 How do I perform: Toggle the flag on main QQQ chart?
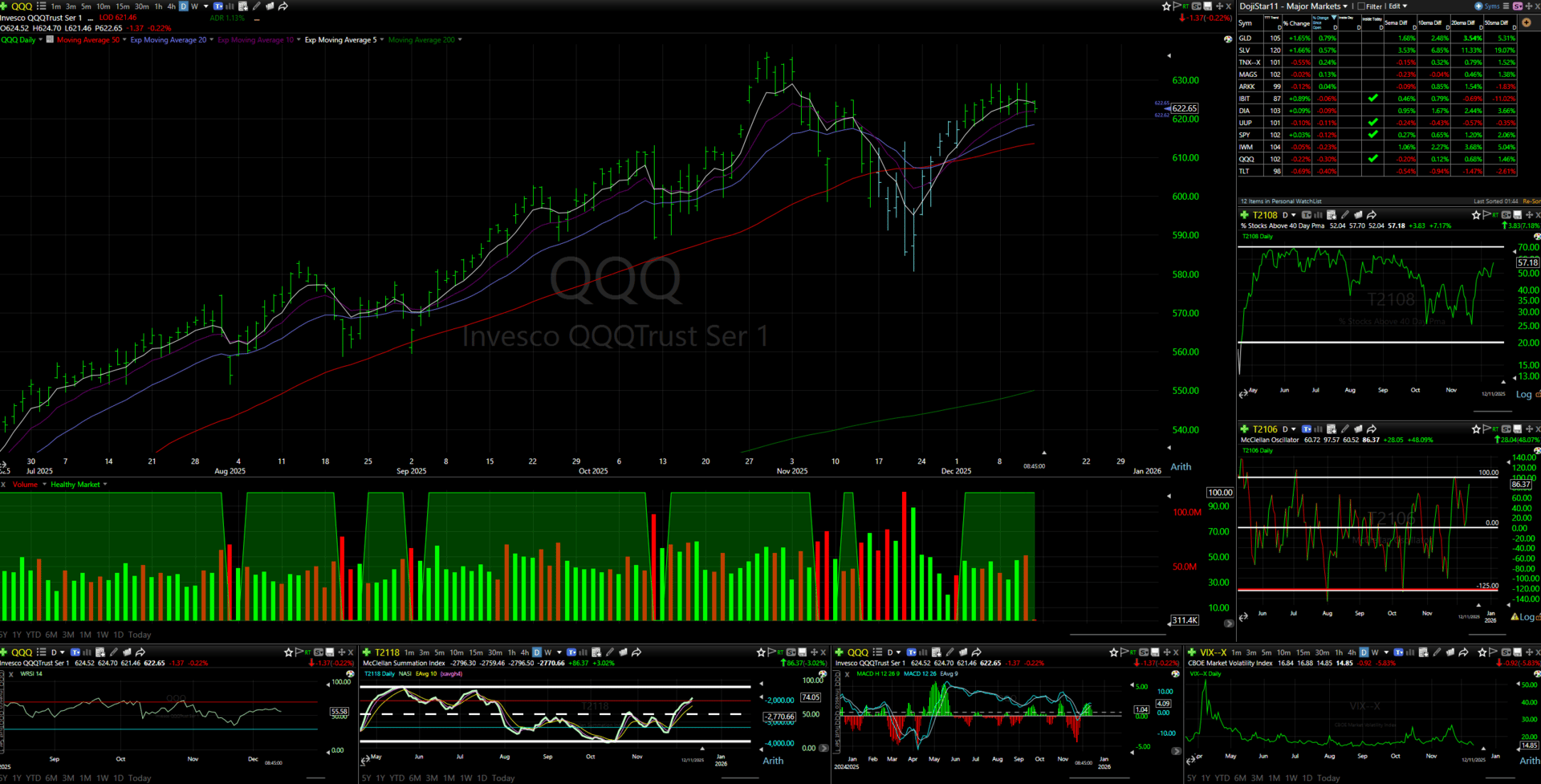click(x=1177, y=6)
